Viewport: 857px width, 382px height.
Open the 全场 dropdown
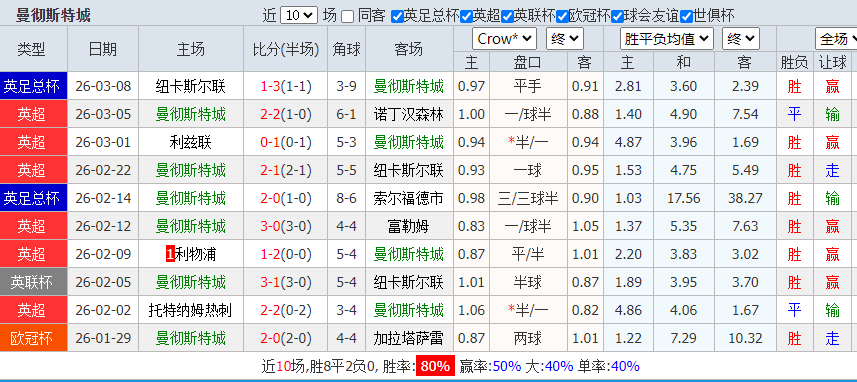pyautogui.click(x=836, y=39)
